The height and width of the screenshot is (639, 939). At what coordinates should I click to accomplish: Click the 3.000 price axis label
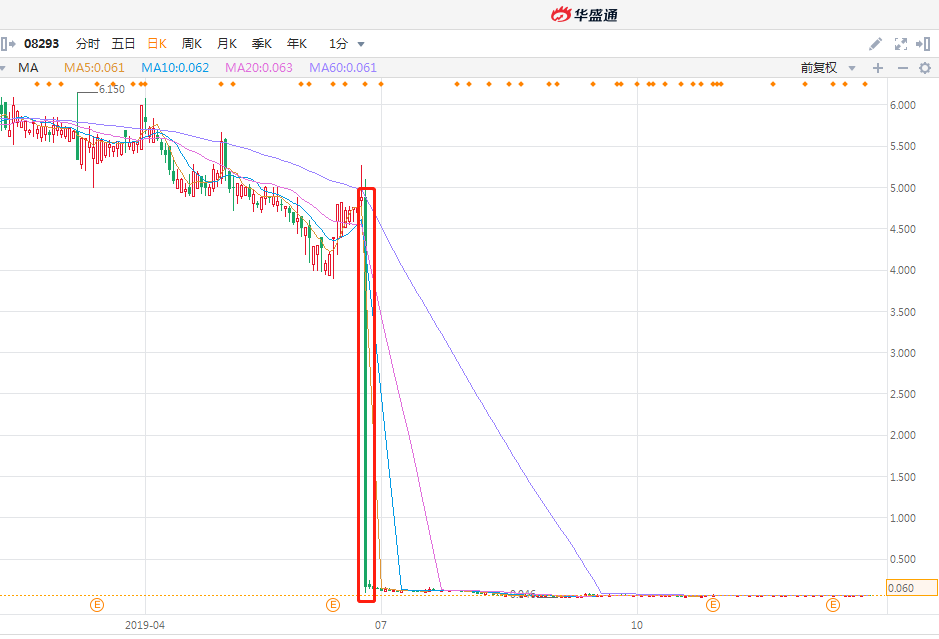[902, 353]
